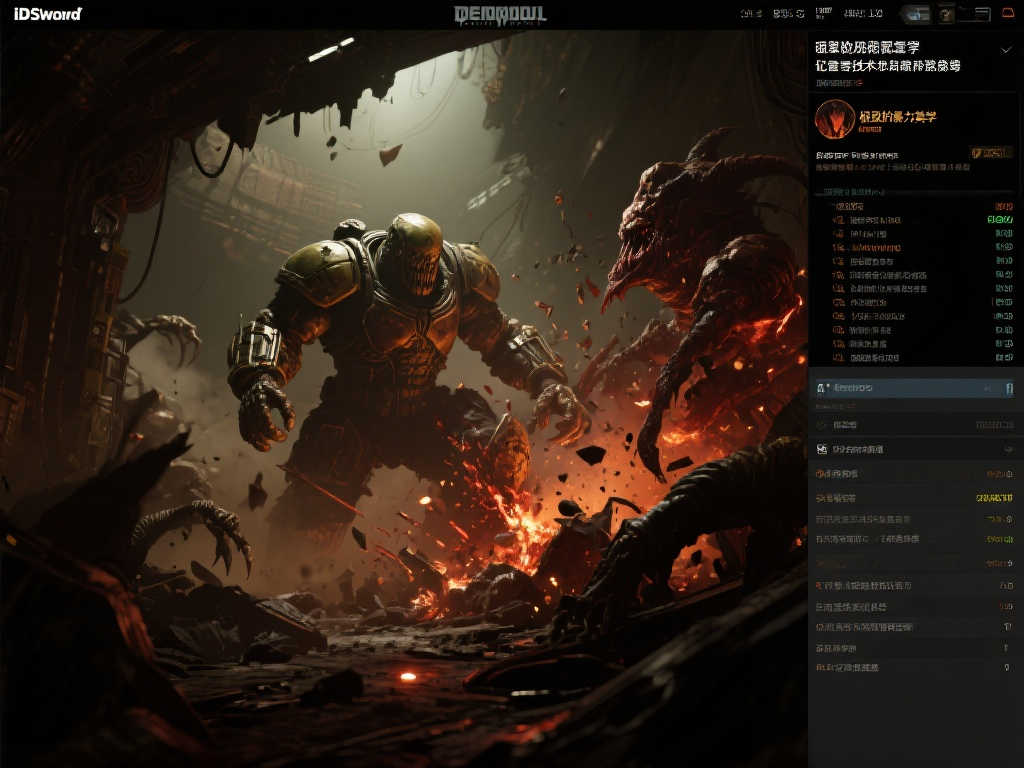Toggle the control at right end of highlighted row
The image size is (1024, 768).
(1009, 388)
